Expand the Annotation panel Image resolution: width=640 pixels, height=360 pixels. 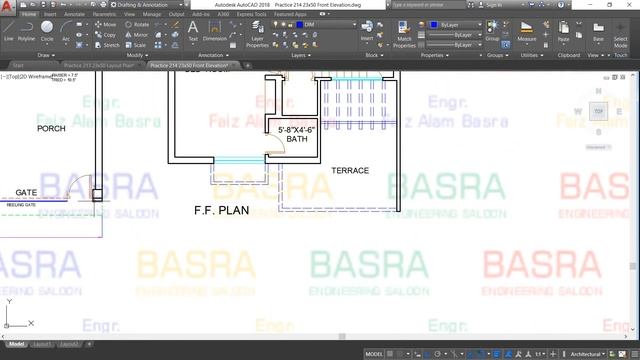point(213,55)
